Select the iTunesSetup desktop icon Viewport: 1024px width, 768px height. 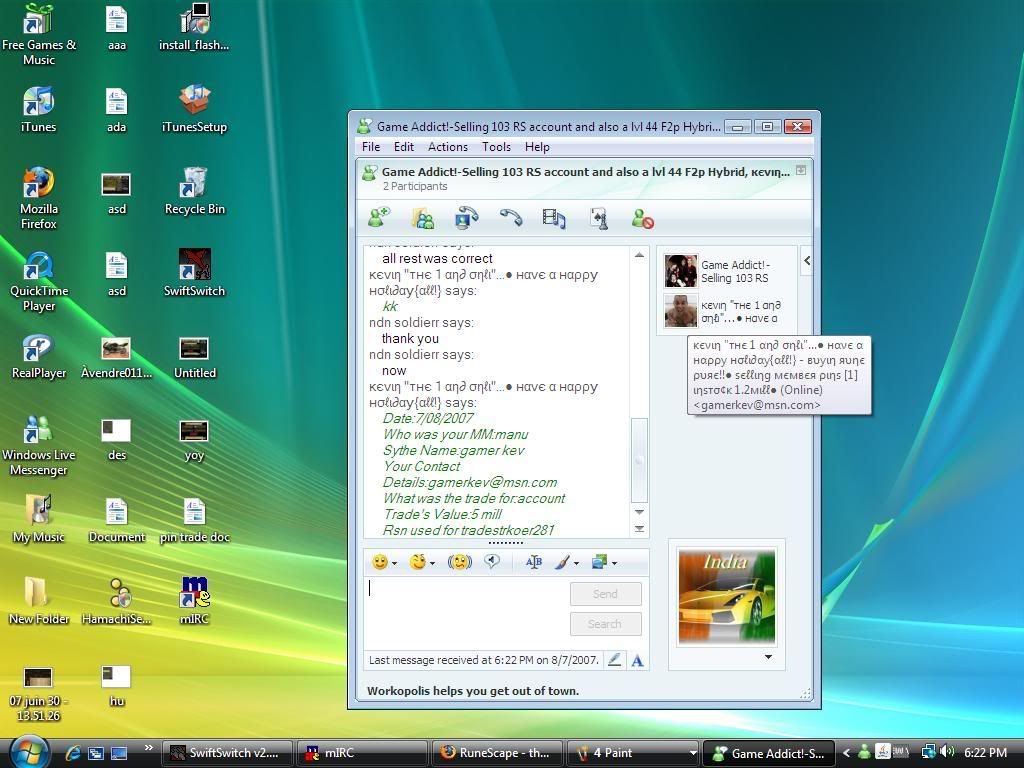(x=195, y=109)
